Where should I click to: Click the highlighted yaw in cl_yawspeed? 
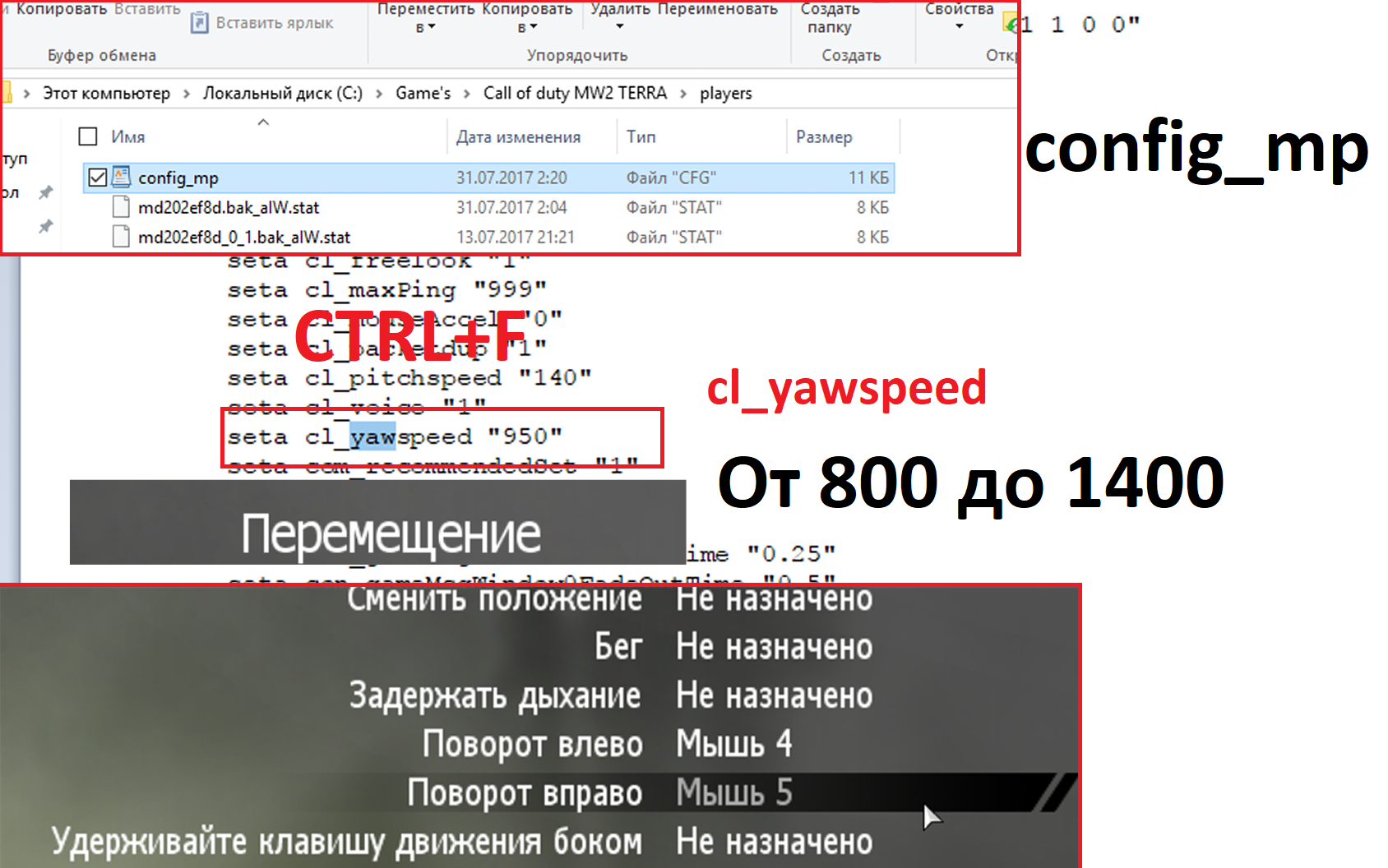pos(372,436)
